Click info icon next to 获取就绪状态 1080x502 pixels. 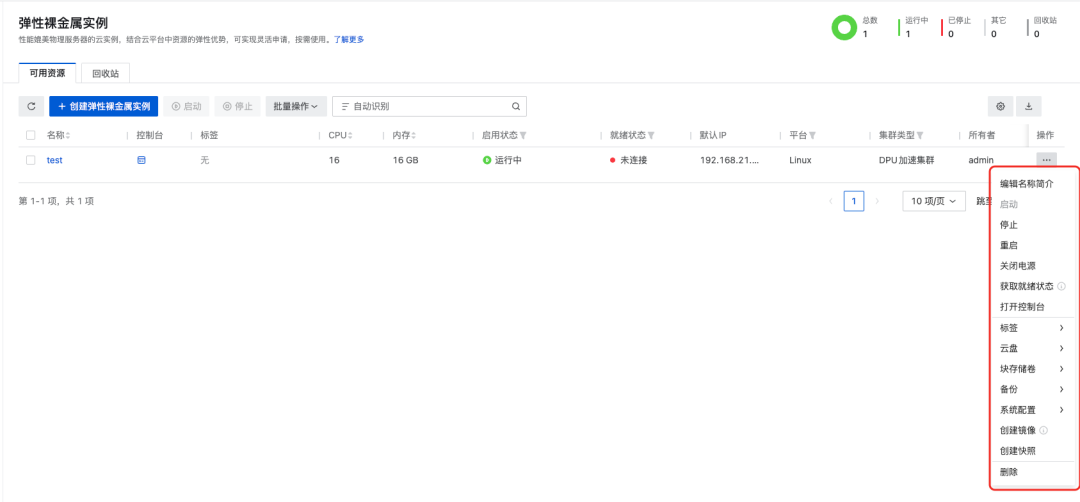[1061, 286]
